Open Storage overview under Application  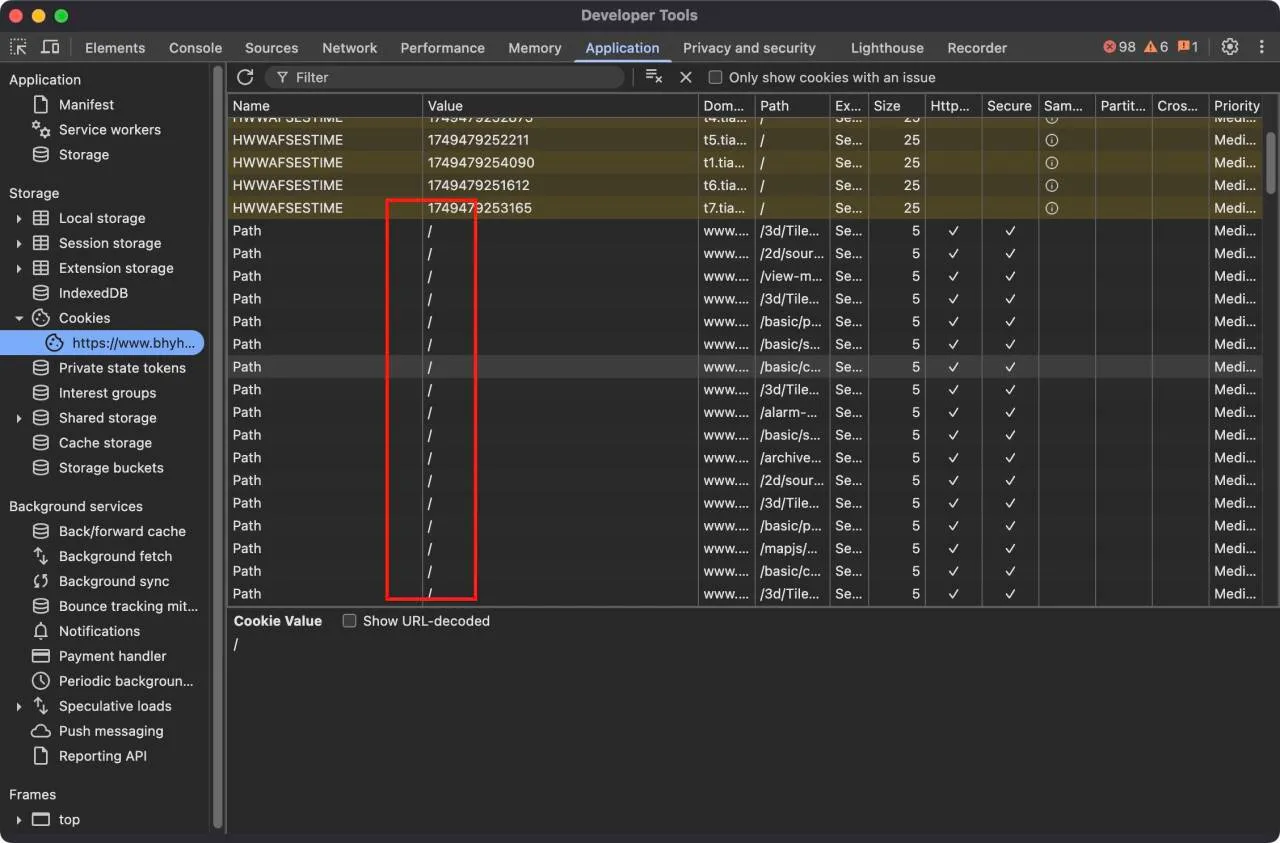pyautogui.click(x=84, y=155)
